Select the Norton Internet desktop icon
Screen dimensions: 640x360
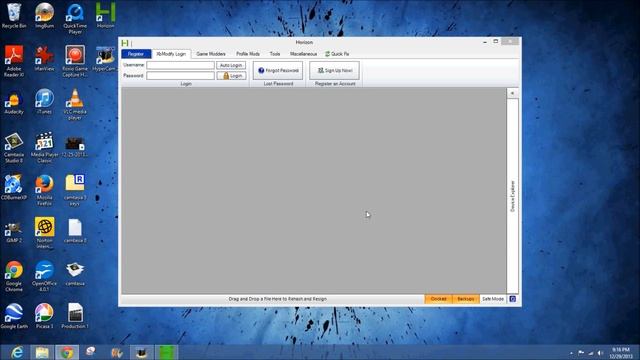(x=44, y=233)
